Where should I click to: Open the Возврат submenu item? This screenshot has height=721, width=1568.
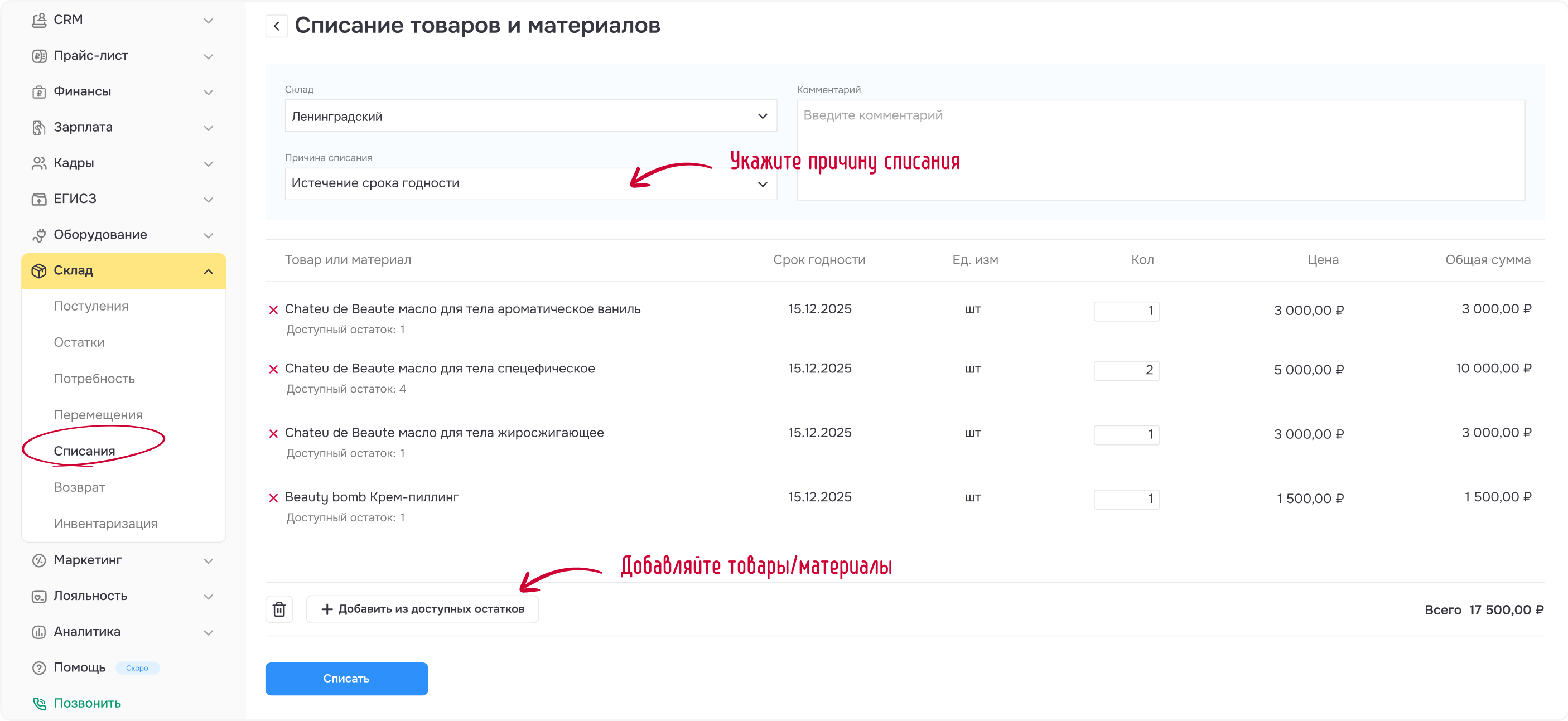click(79, 487)
